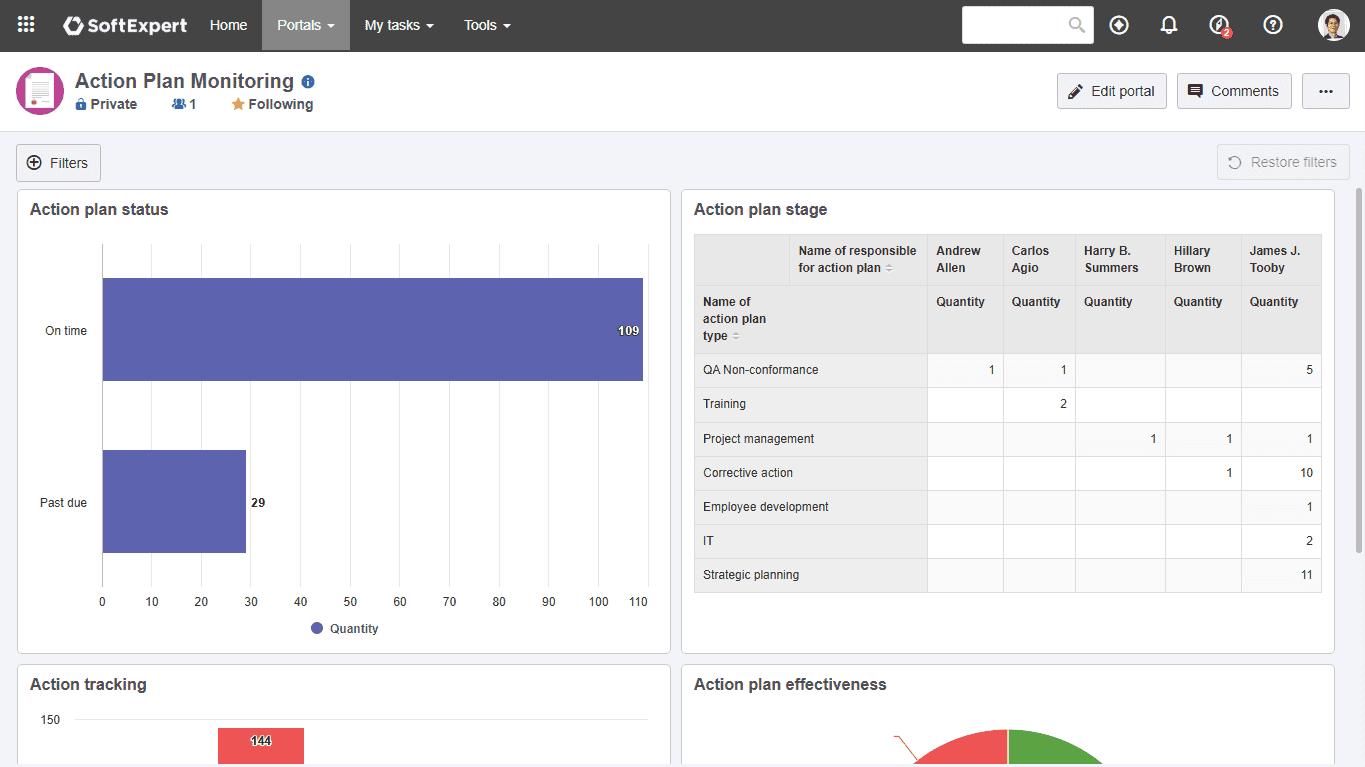Go to the Home menu item
This screenshot has height=767, width=1365.
(228, 25)
